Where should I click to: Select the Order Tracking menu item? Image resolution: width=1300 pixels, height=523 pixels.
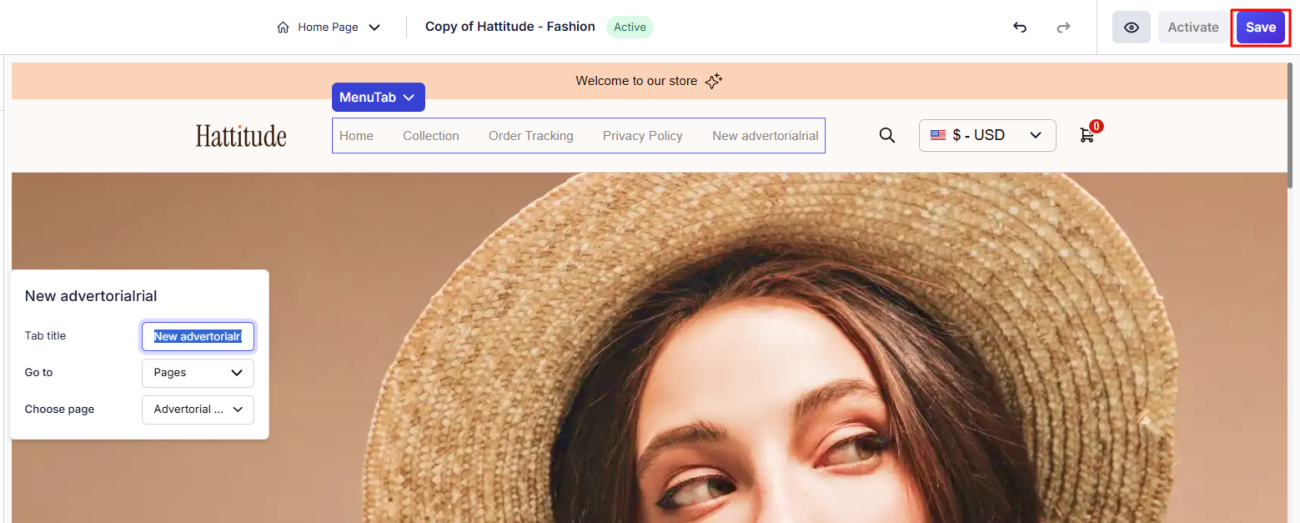[x=530, y=136]
